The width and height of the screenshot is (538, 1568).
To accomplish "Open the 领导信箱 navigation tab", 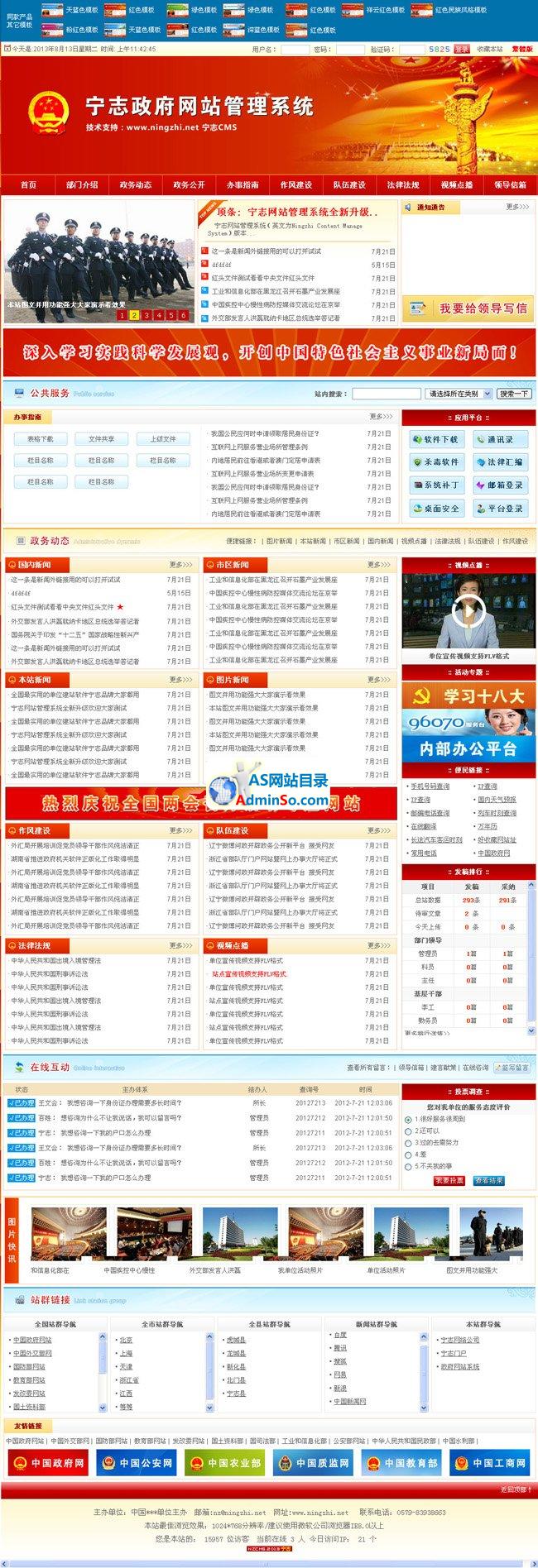I will (510, 185).
